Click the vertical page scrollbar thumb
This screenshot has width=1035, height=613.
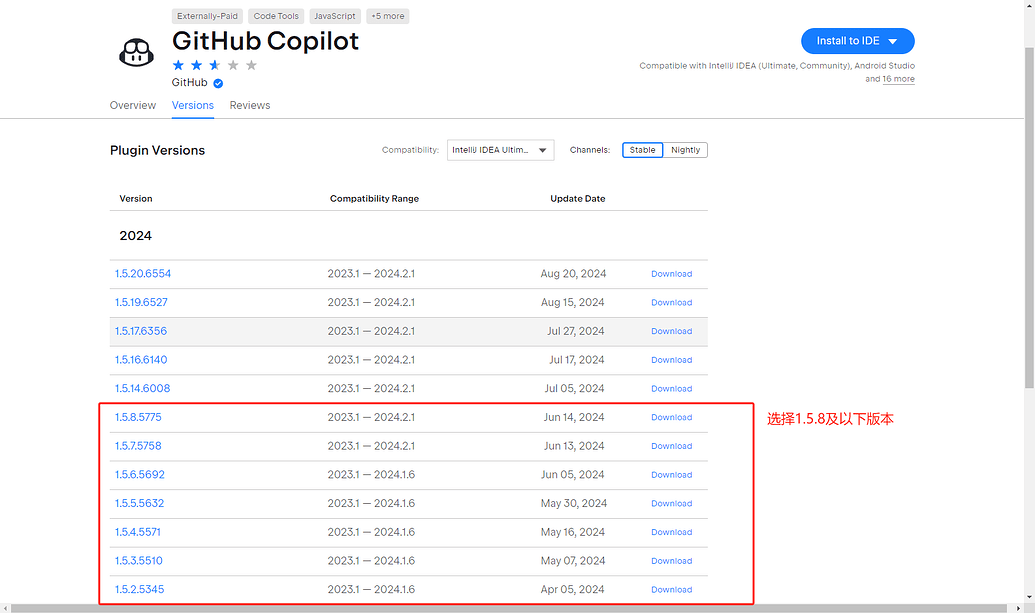pos(1029,218)
